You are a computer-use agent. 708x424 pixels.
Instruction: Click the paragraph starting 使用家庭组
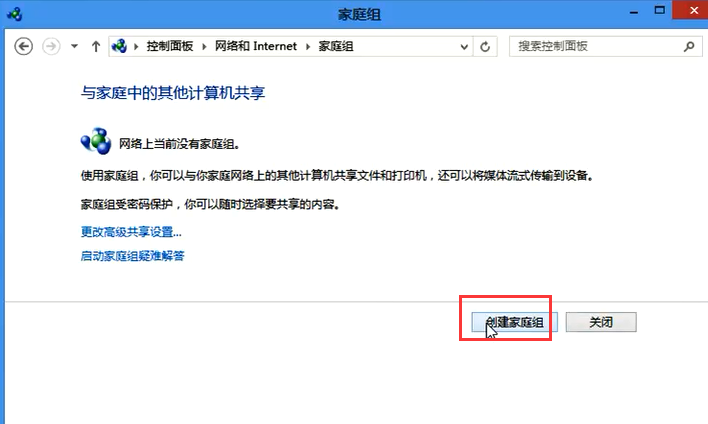pos(337,176)
